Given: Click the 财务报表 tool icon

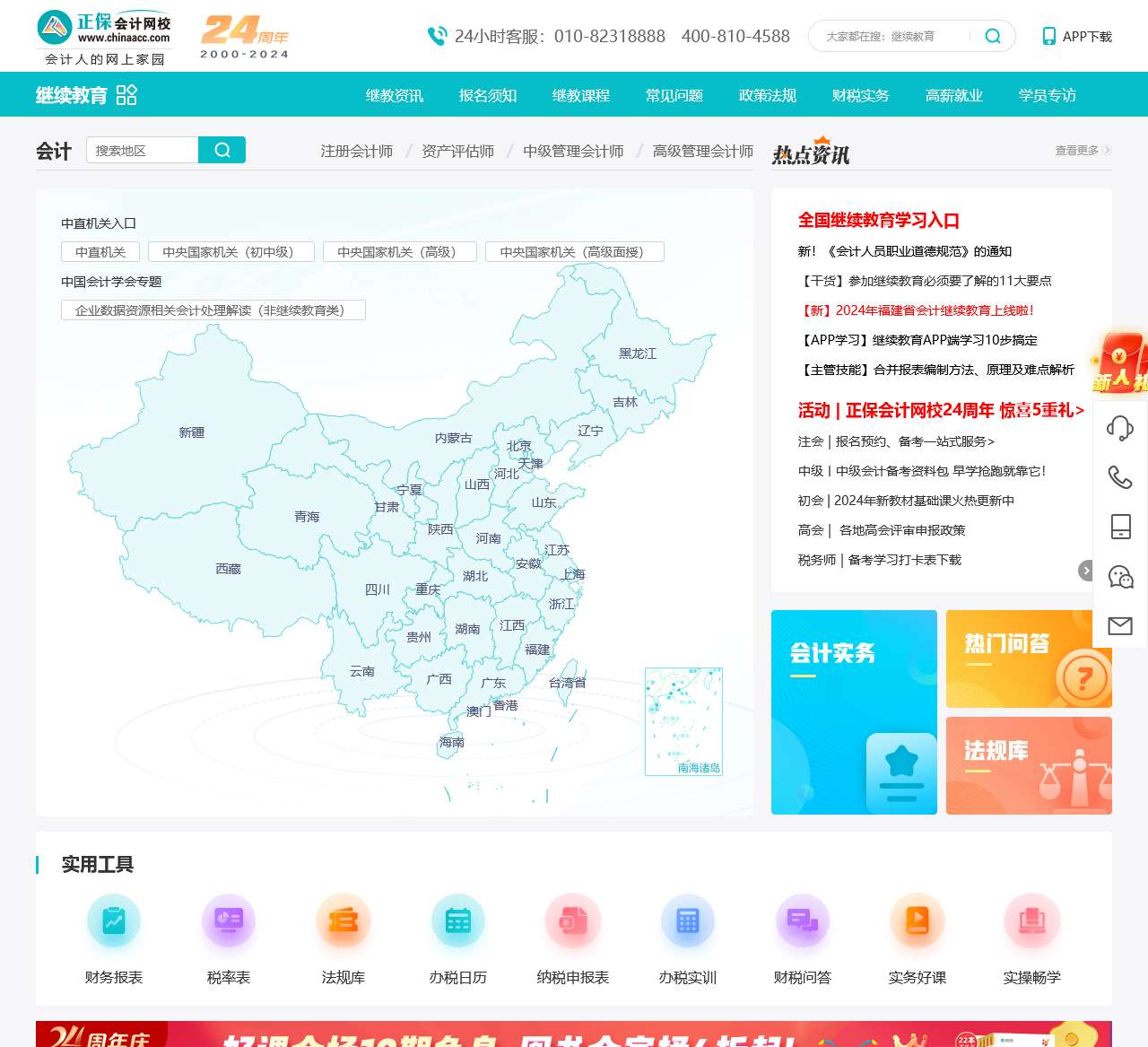Looking at the screenshot, I should coord(114,920).
